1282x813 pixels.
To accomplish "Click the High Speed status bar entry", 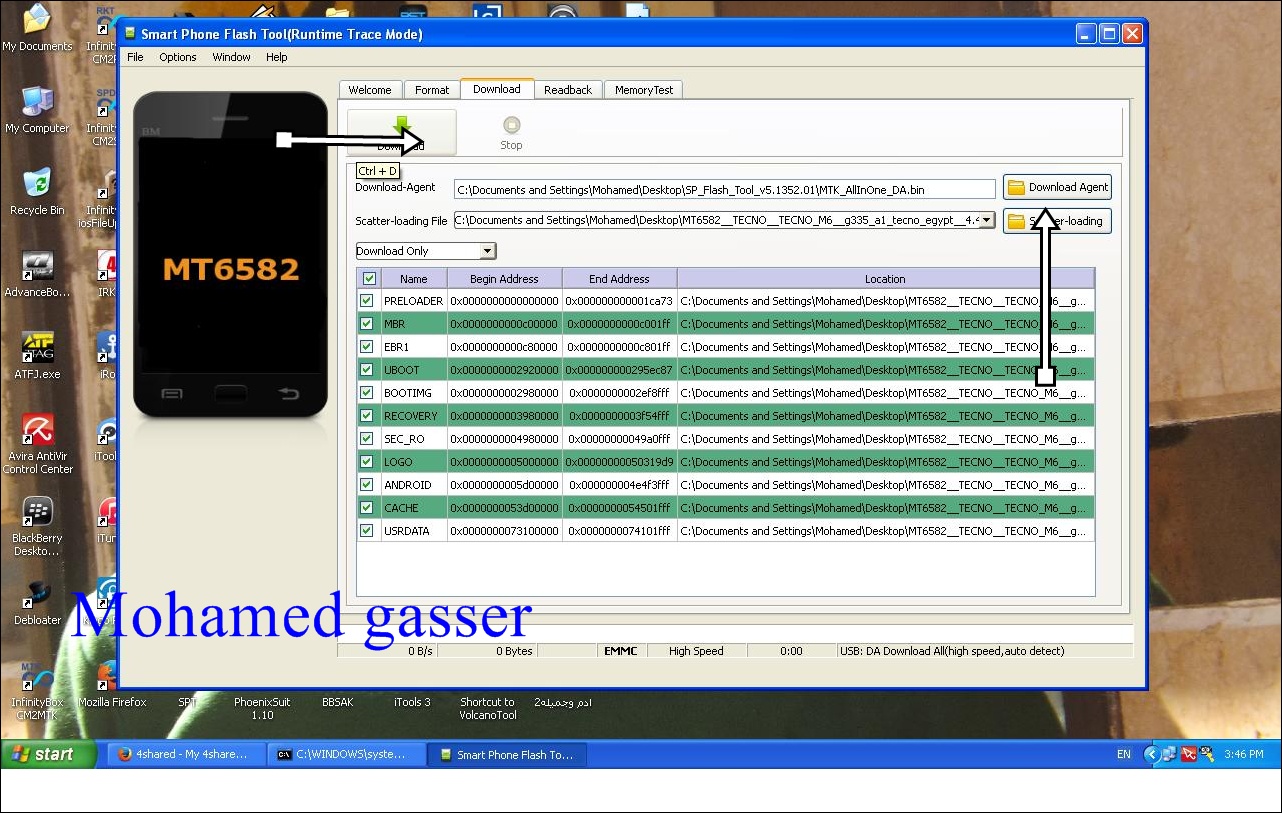I will pos(696,651).
